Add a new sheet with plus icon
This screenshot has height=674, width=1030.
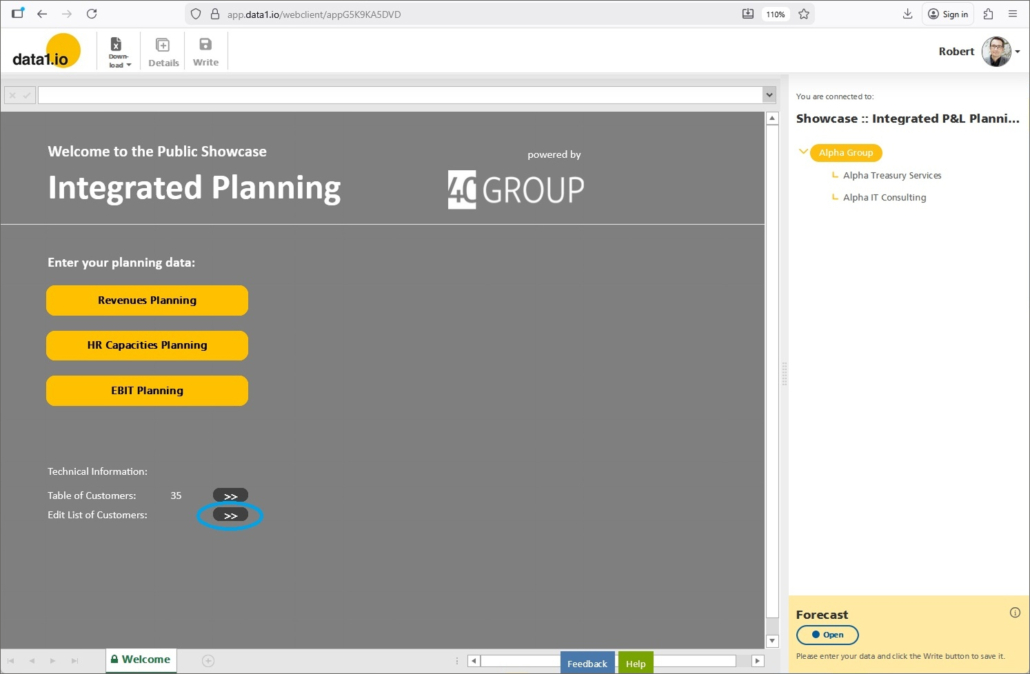coord(208,660)
